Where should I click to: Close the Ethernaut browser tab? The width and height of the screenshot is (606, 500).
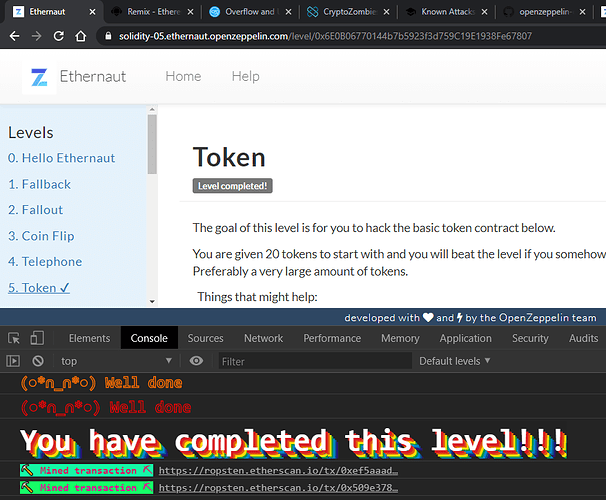tap(92, 12)
